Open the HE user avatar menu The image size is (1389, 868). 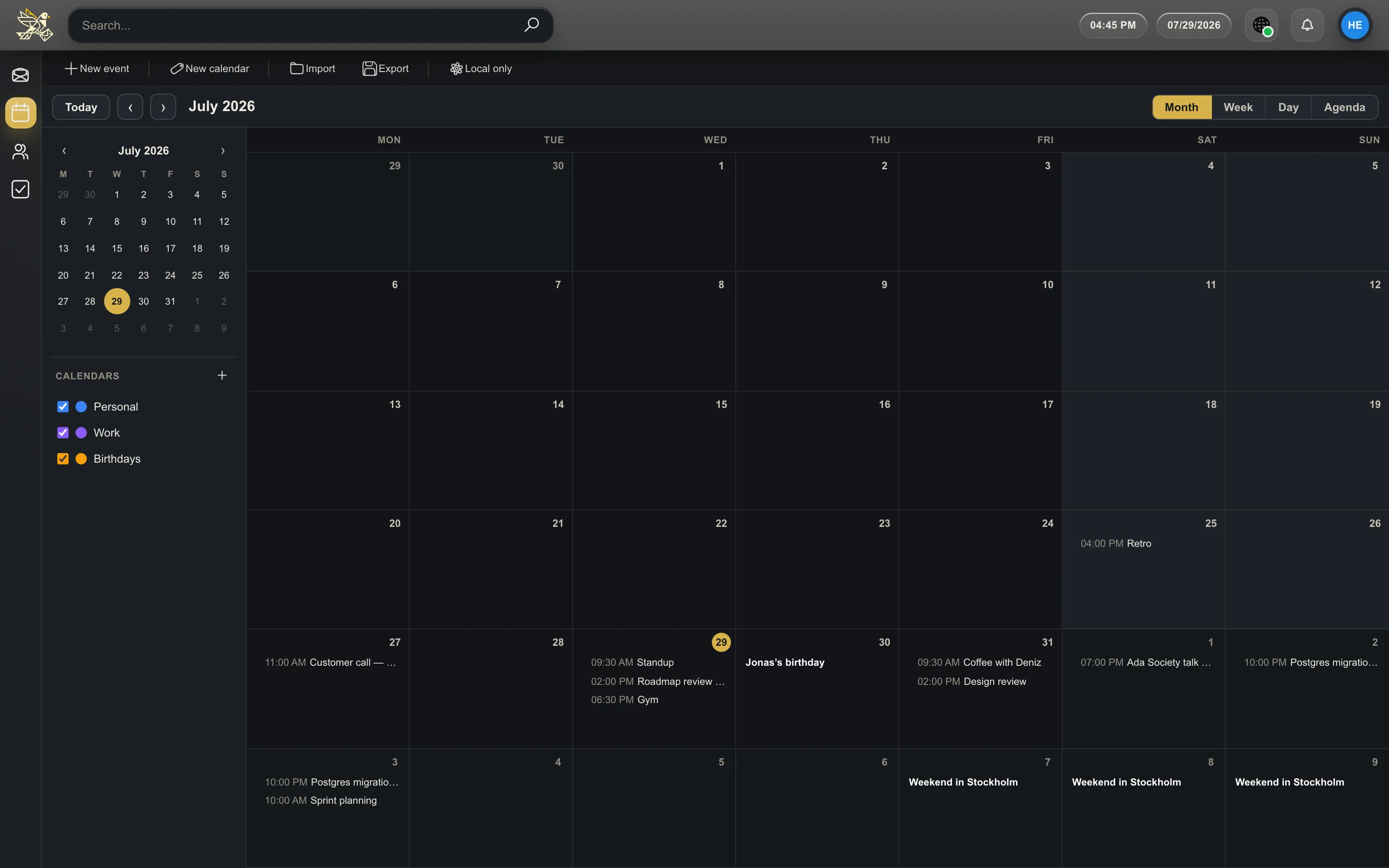click(1355, 25)
